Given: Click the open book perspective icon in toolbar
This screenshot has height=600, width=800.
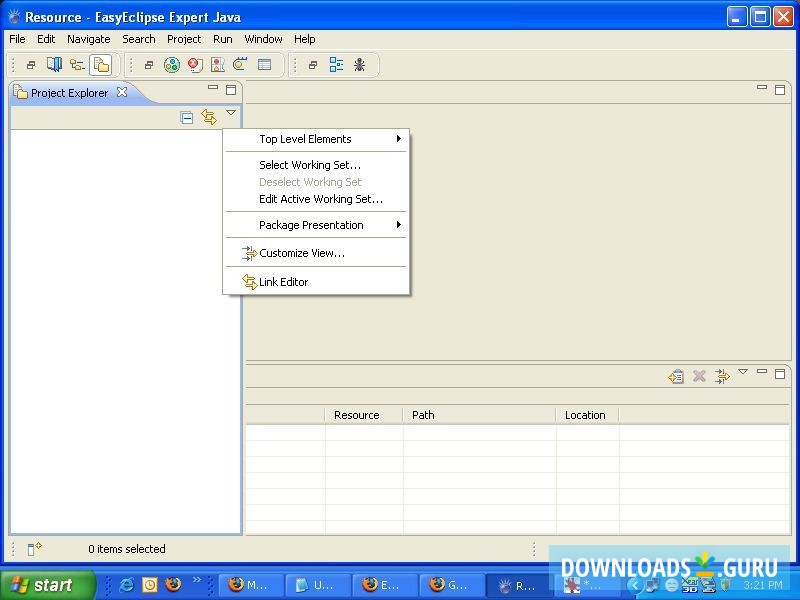Looking at the screenshot, I should [x=54, y=65].
